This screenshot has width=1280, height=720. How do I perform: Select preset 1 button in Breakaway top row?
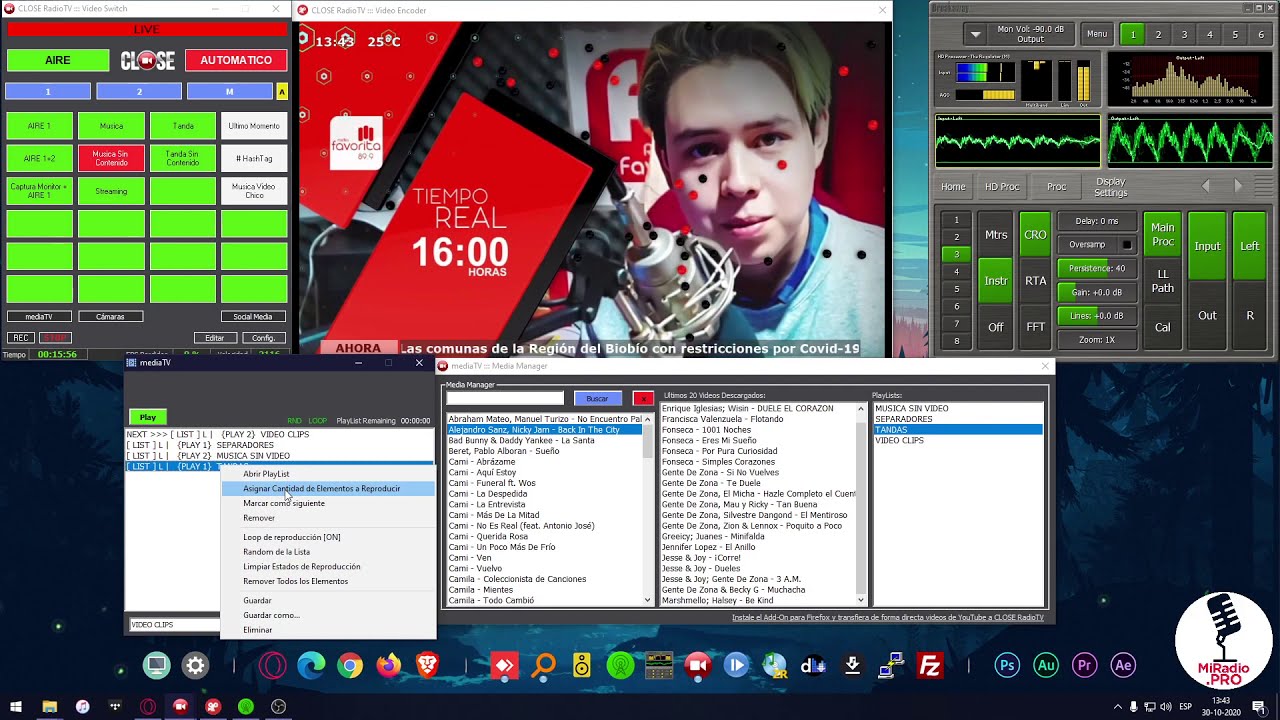(1133, 34)
